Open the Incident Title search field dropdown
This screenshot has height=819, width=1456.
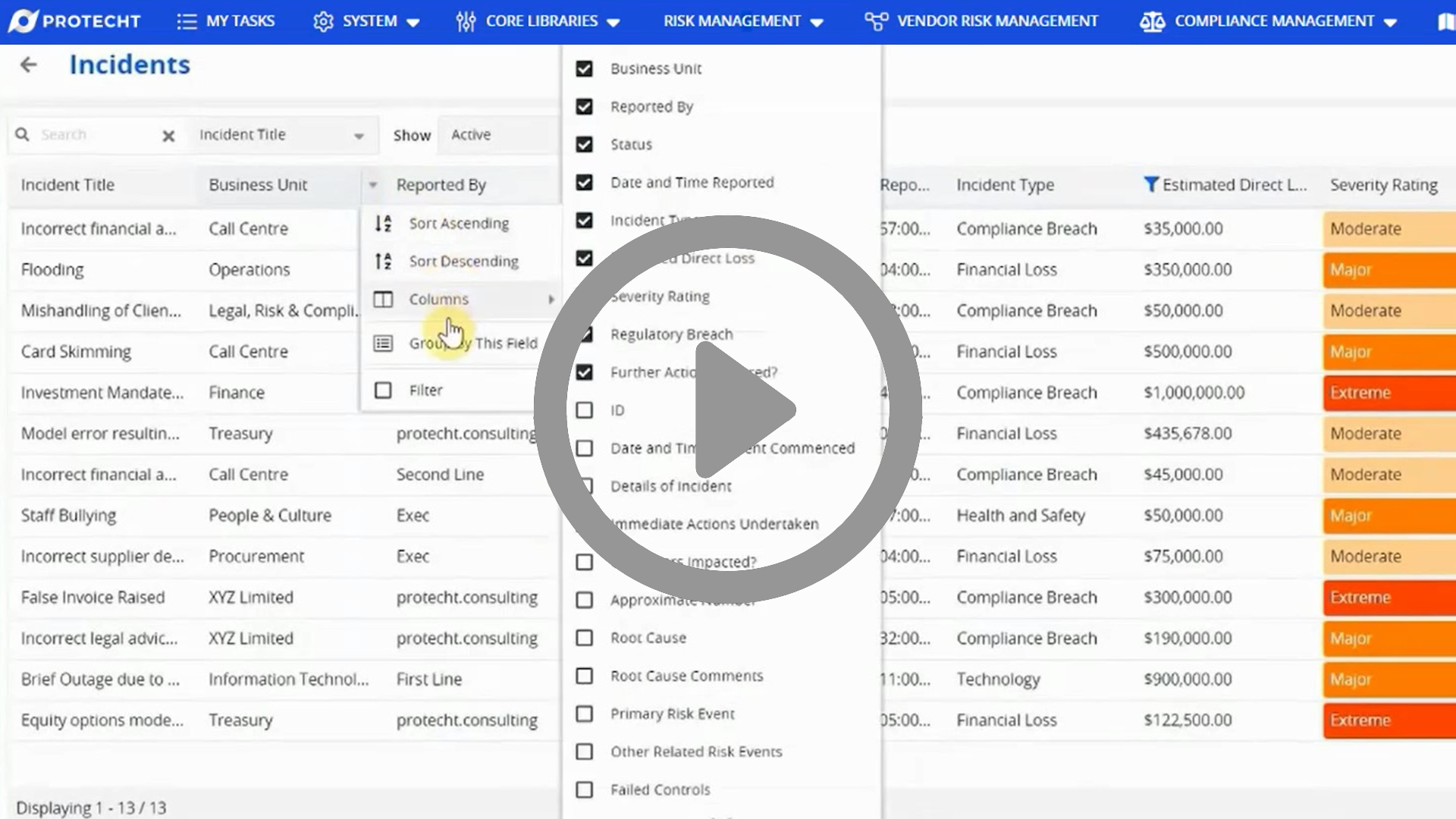click(x=359, y=136)
